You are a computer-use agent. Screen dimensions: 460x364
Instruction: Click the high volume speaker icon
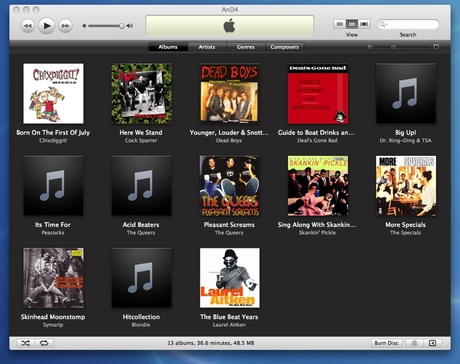point(130,26)
